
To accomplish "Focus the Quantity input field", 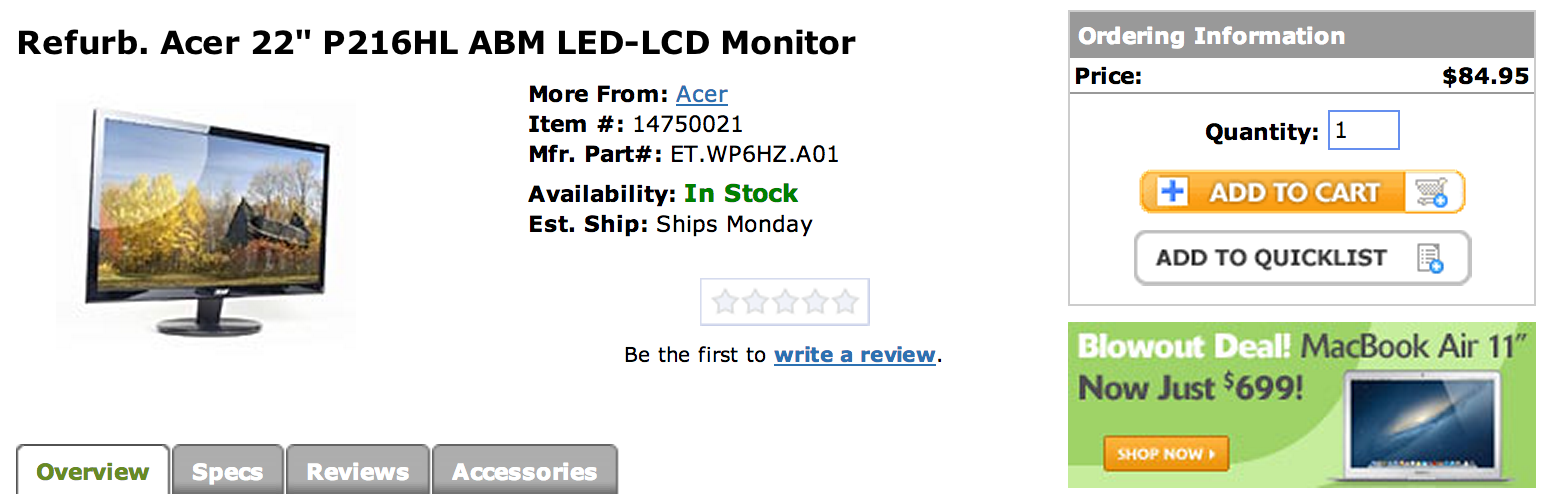I will pyautogui.click(x=1363, y=131).
